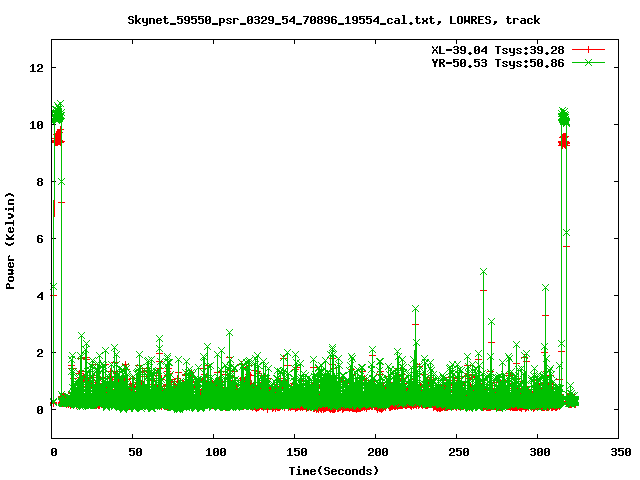
Task: Select the XL-39.04 Tsys:39.28 legend label
Action: click(498, 50)
